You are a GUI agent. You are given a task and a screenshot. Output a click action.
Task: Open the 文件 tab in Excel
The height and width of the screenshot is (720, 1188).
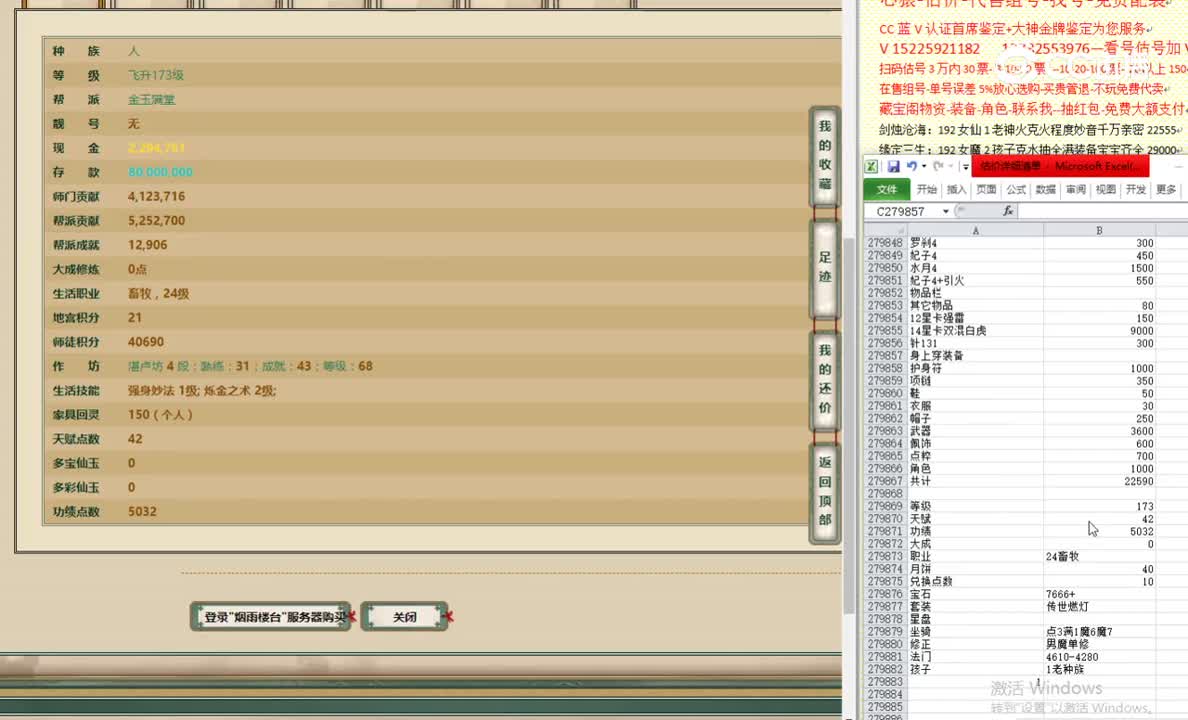click(x=886, y=189)
